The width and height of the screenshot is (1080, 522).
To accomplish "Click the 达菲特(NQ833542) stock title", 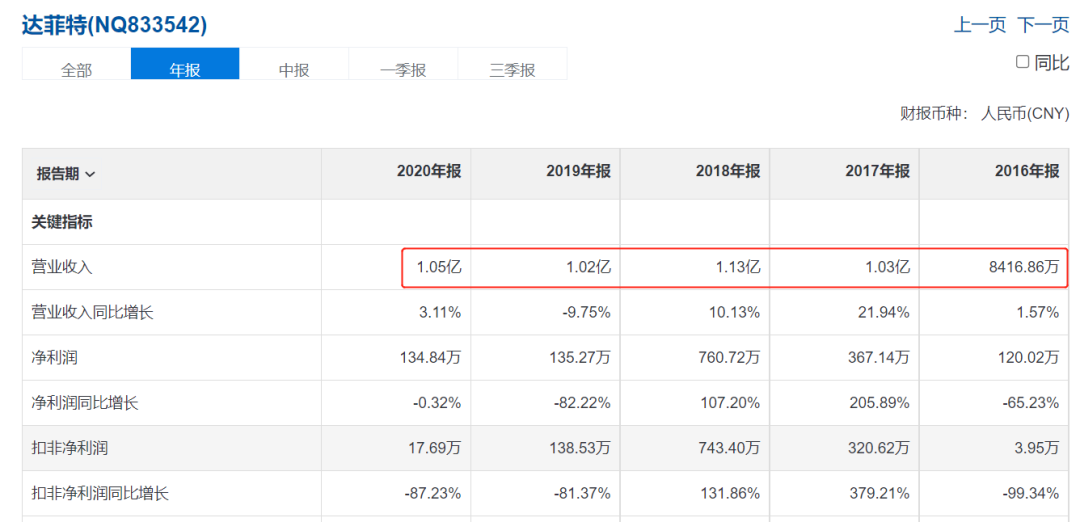I will point(115,25).
